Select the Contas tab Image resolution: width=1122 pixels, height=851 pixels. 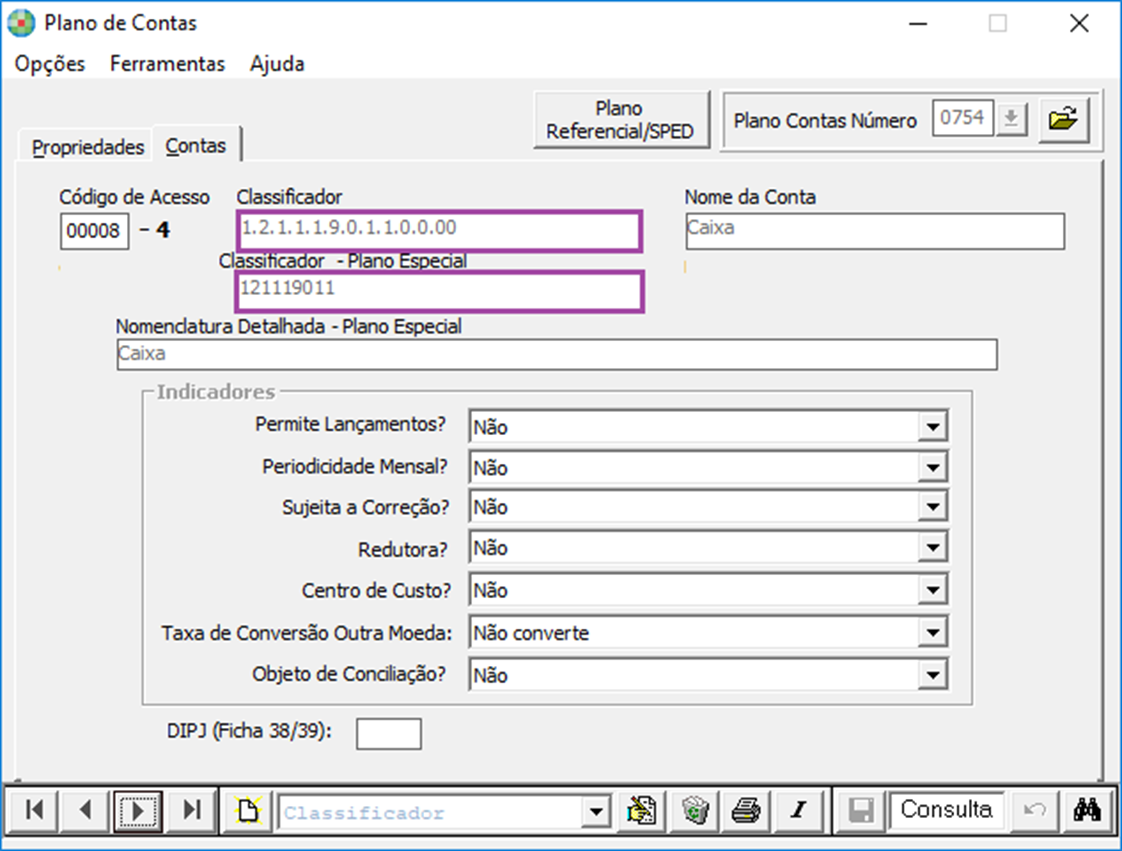tap(196, 145)
